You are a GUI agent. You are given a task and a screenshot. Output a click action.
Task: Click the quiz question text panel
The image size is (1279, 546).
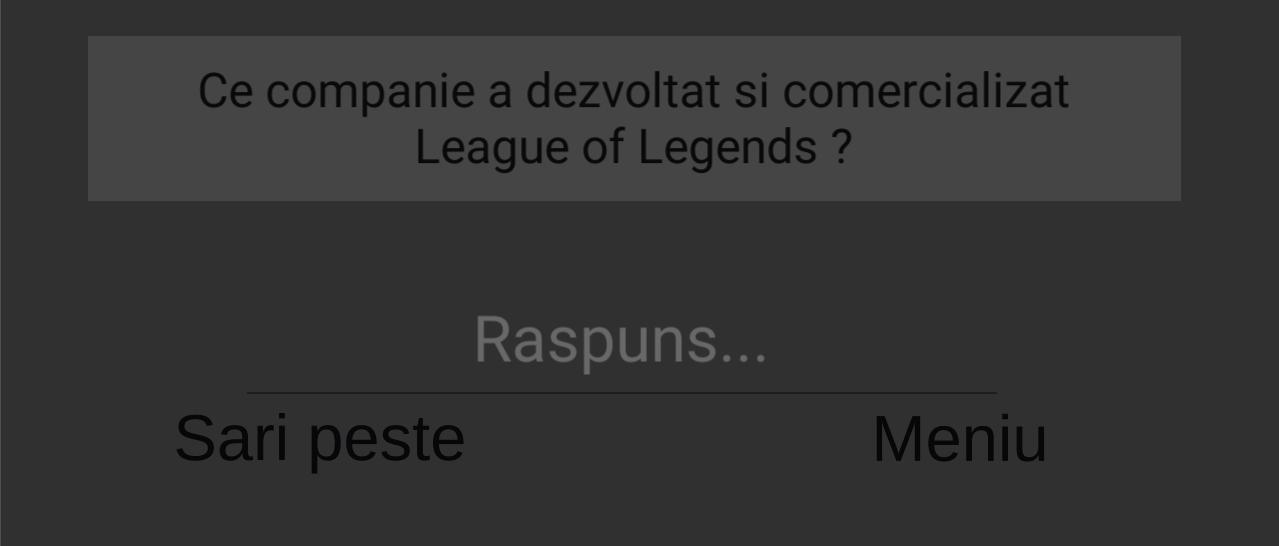pos(634,119)
